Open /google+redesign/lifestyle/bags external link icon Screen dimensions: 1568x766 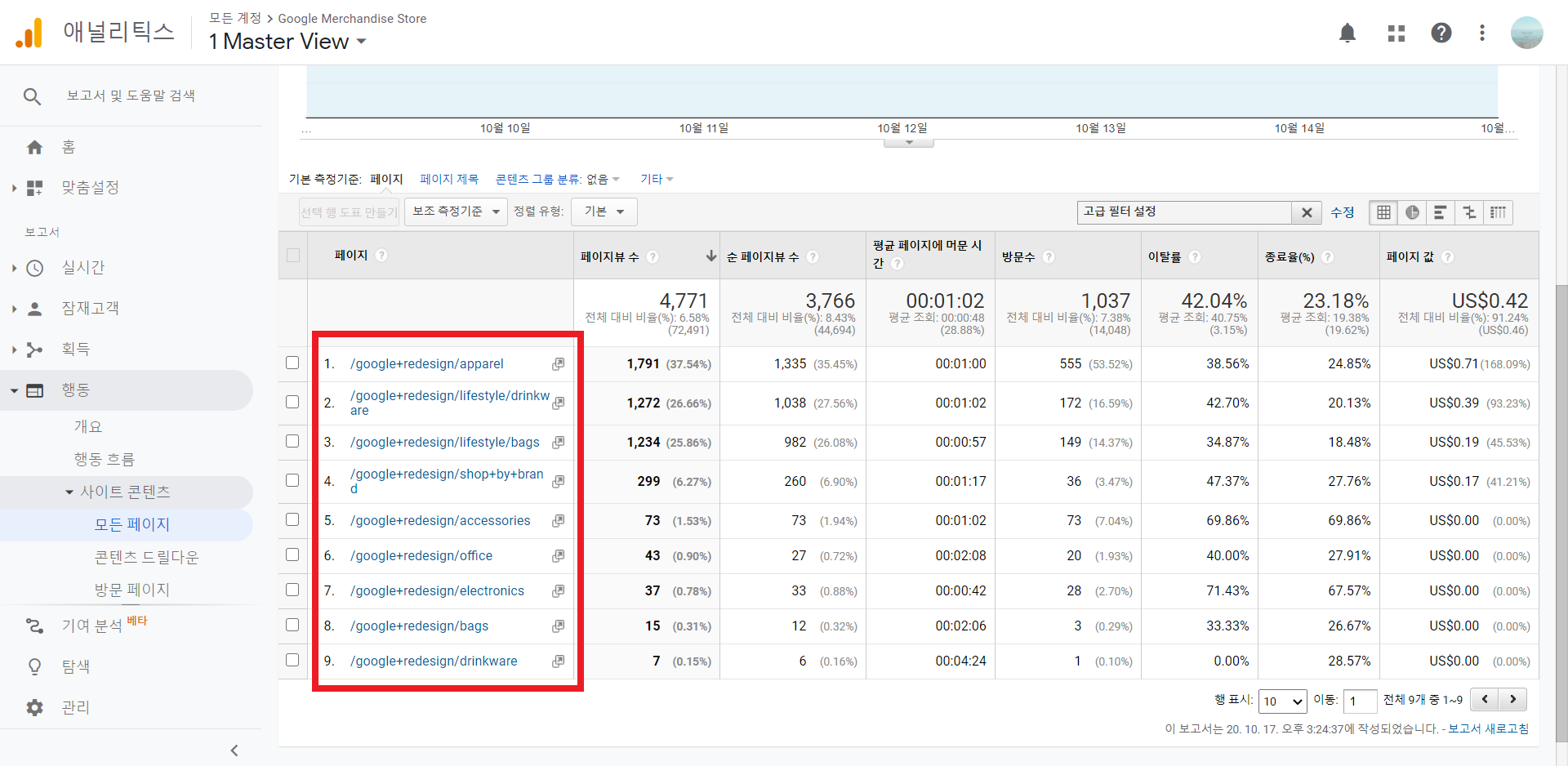(559, 443)
